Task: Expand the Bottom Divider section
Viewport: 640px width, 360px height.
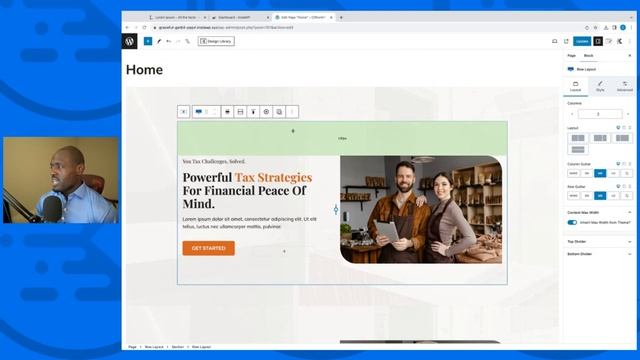Action: [599, 254]
